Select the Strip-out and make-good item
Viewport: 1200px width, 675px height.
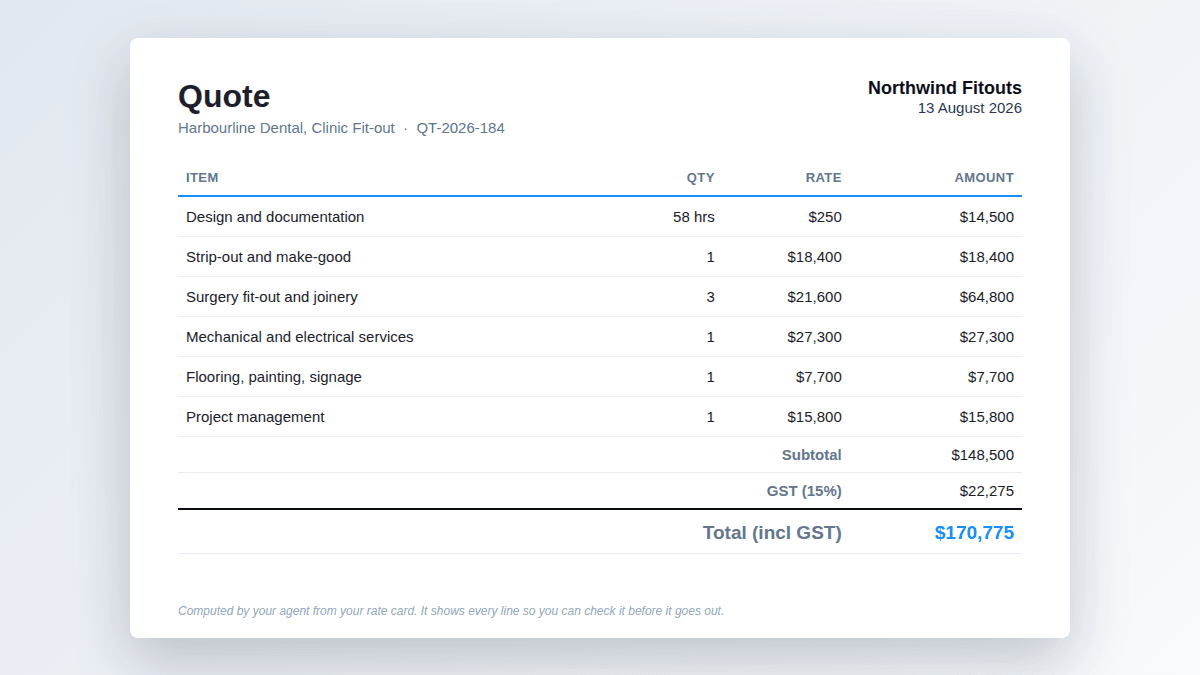coord(269,257)
